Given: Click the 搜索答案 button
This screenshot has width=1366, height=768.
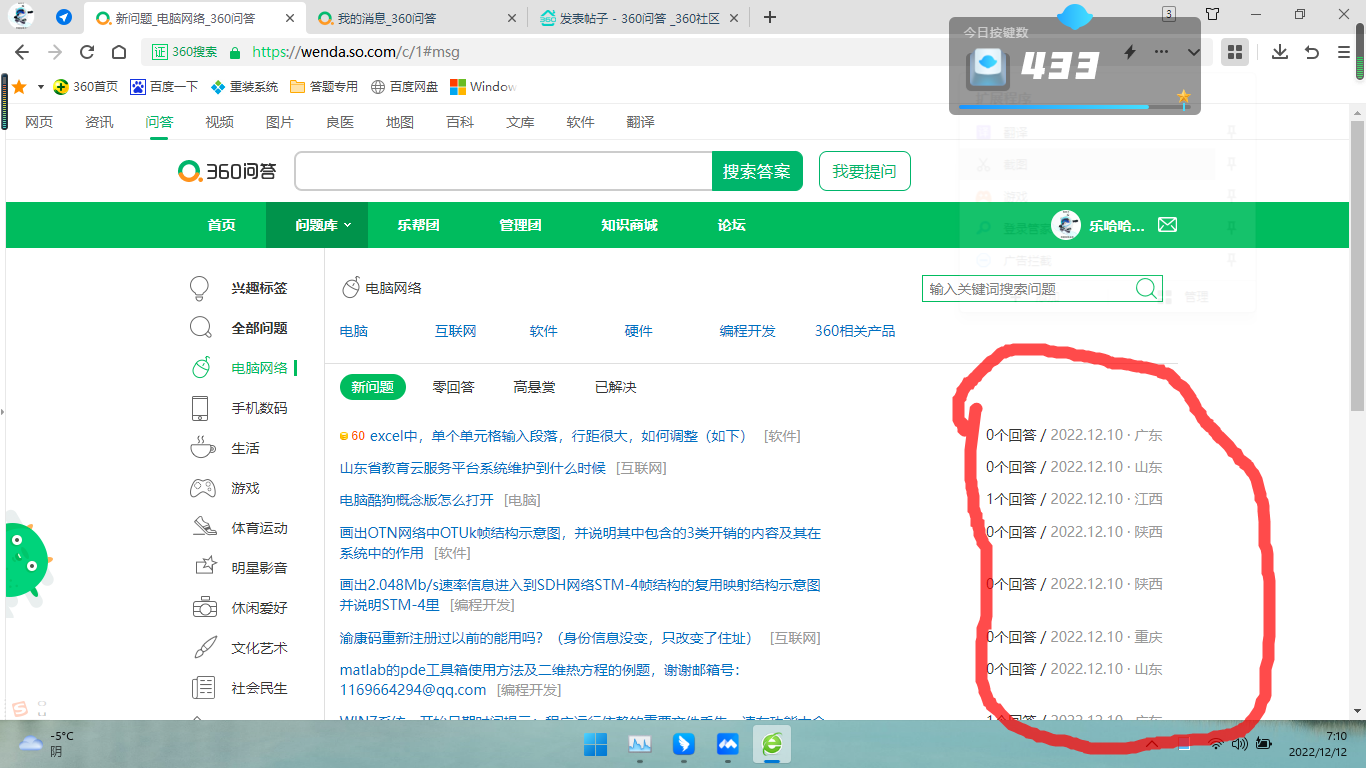Looking at the screenshot, I should [757, 171].
